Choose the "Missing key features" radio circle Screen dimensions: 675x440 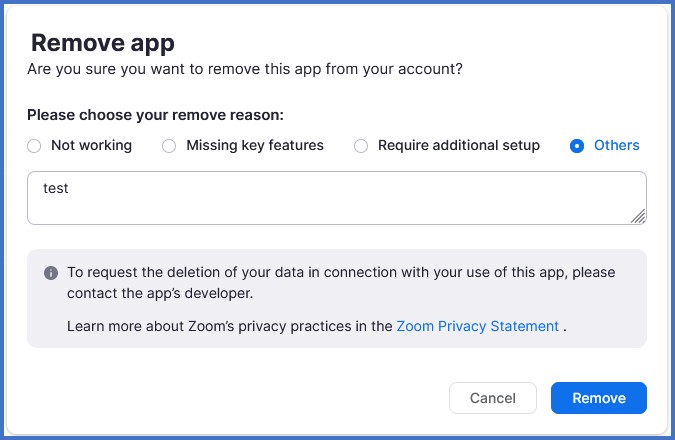169,146
